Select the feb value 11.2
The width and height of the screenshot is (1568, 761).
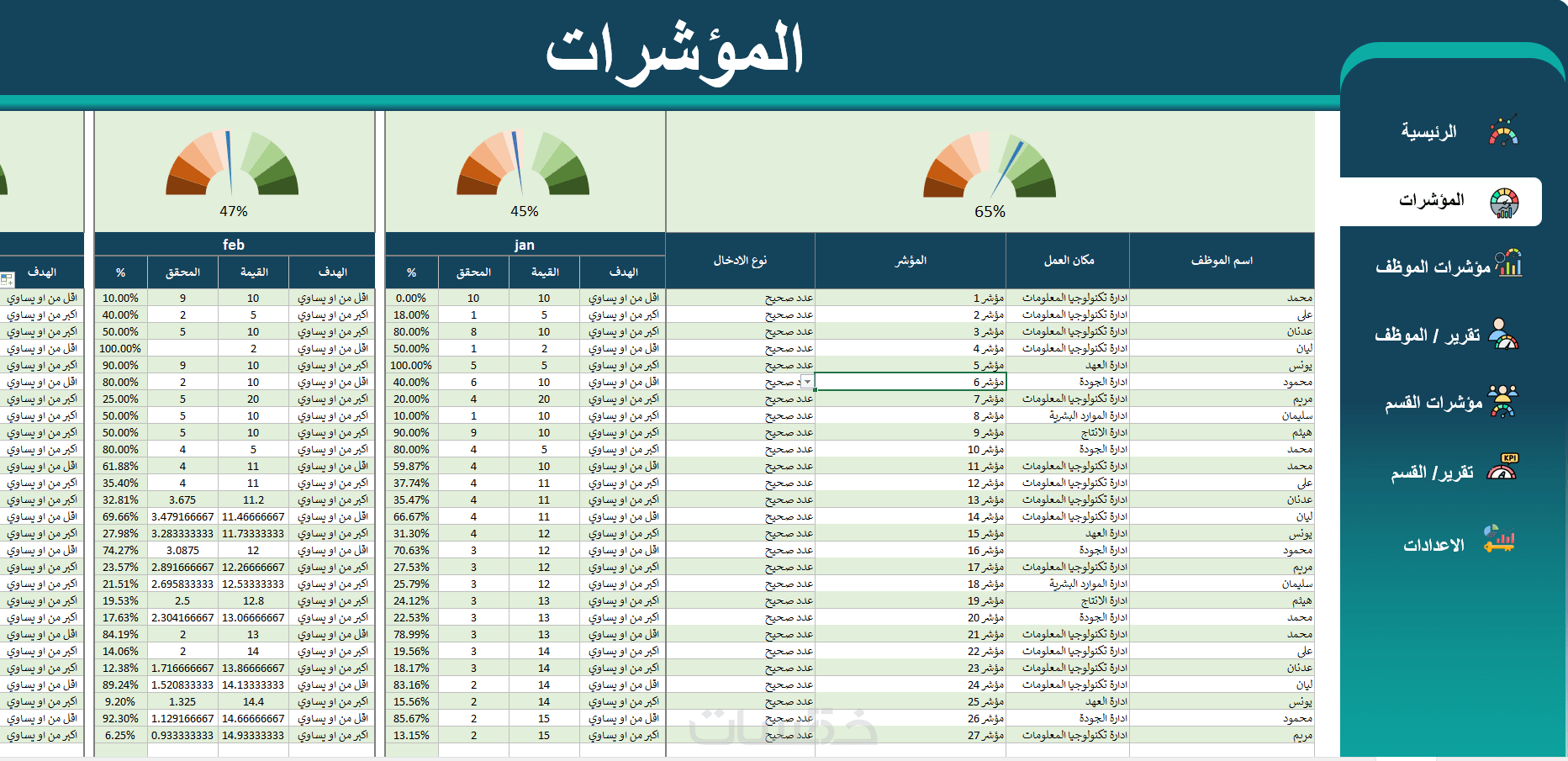253,499
